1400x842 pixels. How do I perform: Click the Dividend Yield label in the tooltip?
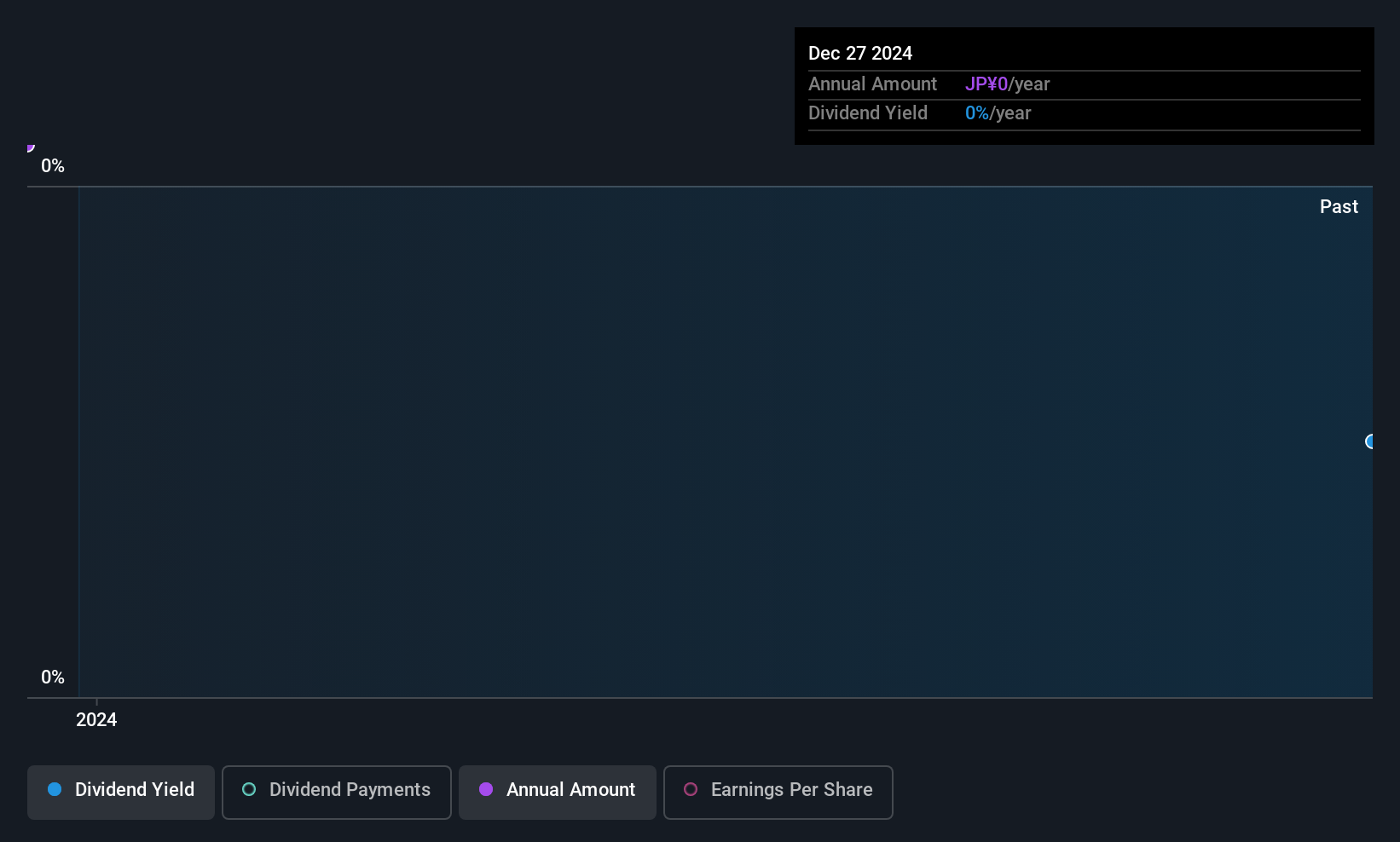pyautogui.click(x=868, y=112)
